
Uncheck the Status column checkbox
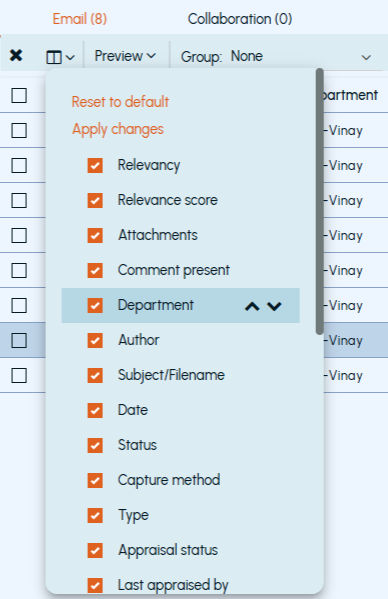[95, 445]
